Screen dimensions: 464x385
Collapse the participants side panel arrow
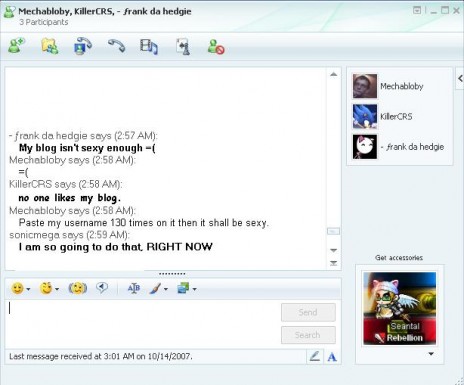(460, 79)
